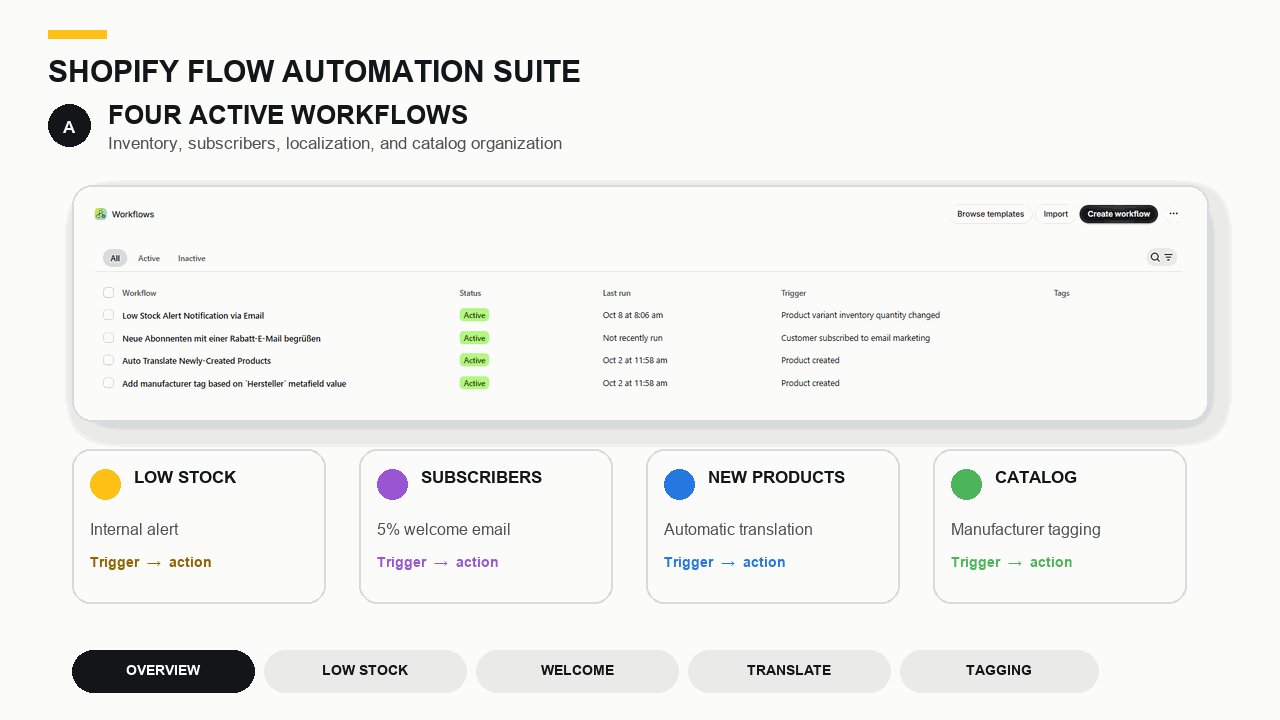The image size is (1280, 720).
Task: Switch to the Active filter tab
Action: (x=149, y=258)
